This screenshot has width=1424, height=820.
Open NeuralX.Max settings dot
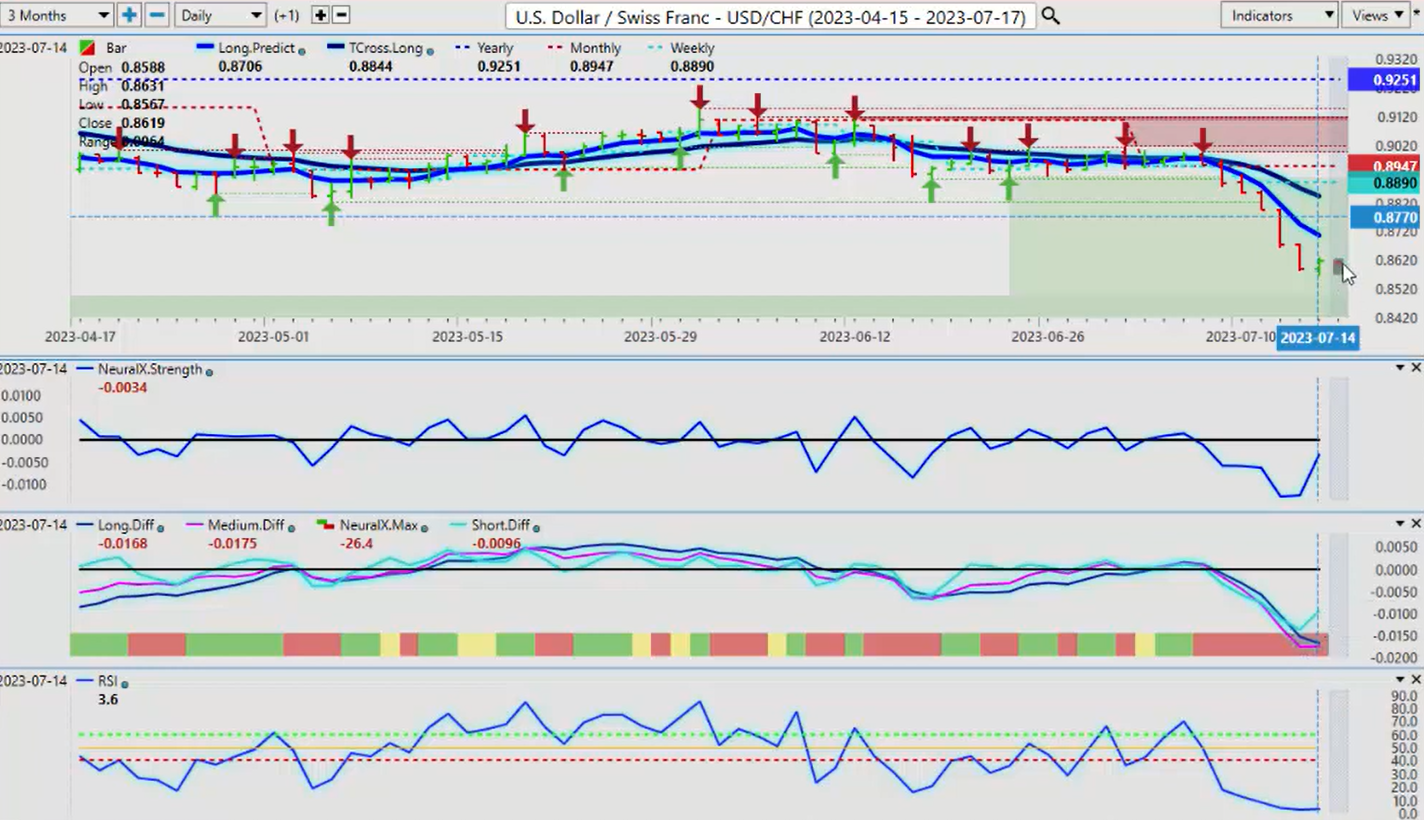click(424, 526)
